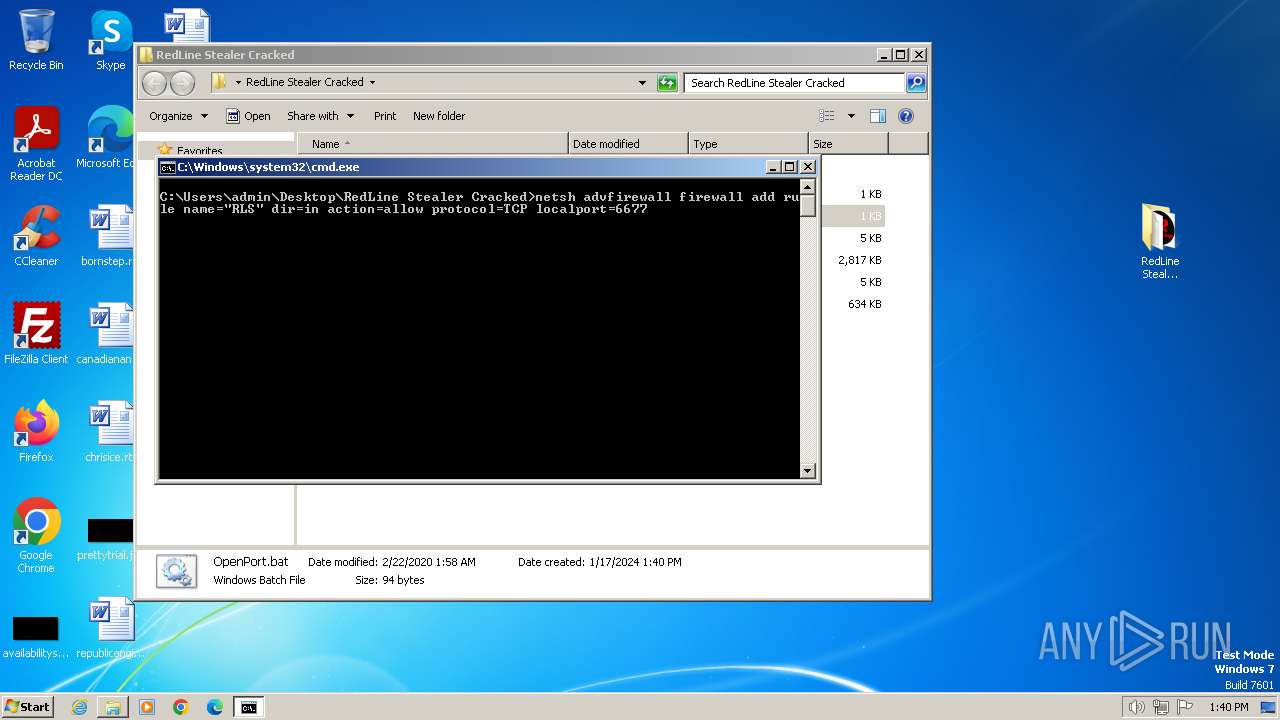Screen dimensions: 1280x720
Task: Click the search magnifier button
Action: click(915, 83)
